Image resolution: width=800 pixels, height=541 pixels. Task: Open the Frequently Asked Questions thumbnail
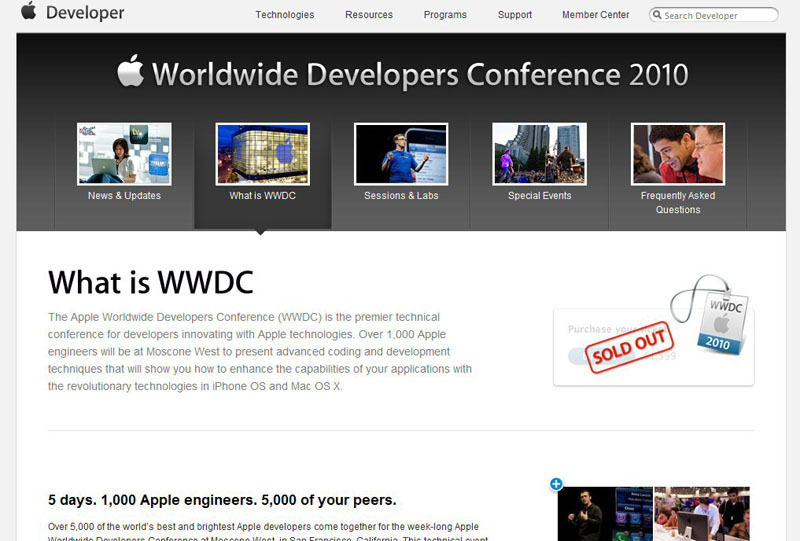[x=678, y=154]
